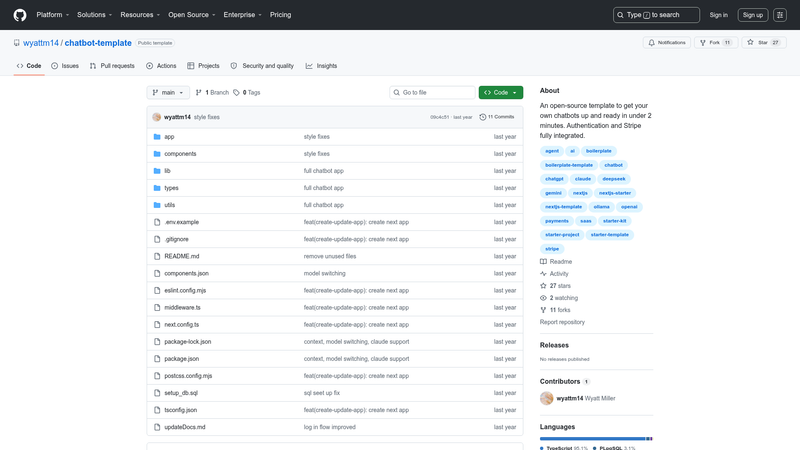Click the chatbot topic tag
Image resolution: width=800 pixels, height=450 pixels.
tap(613, 165)
